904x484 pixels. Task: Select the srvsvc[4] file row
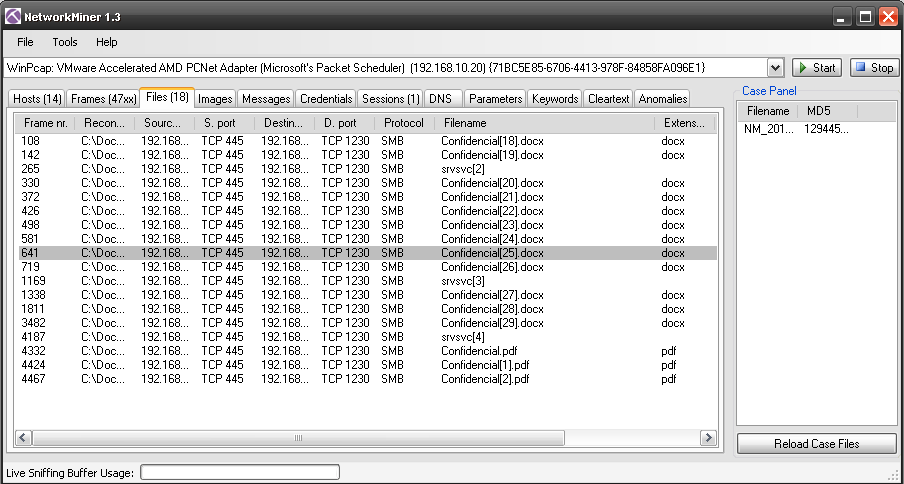[366, 336]
